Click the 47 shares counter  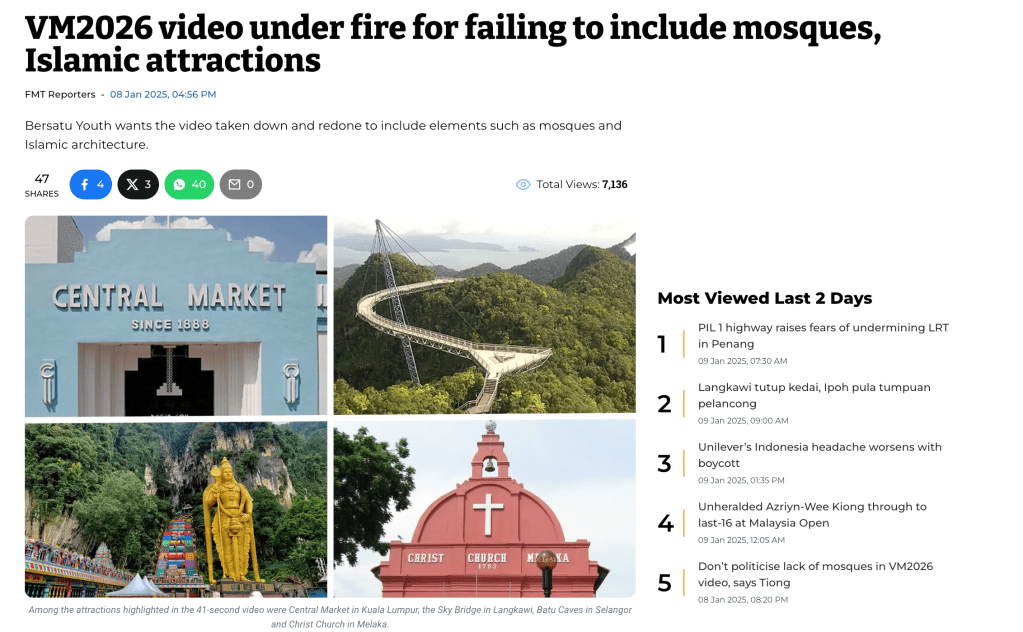[x=42, y=185]
